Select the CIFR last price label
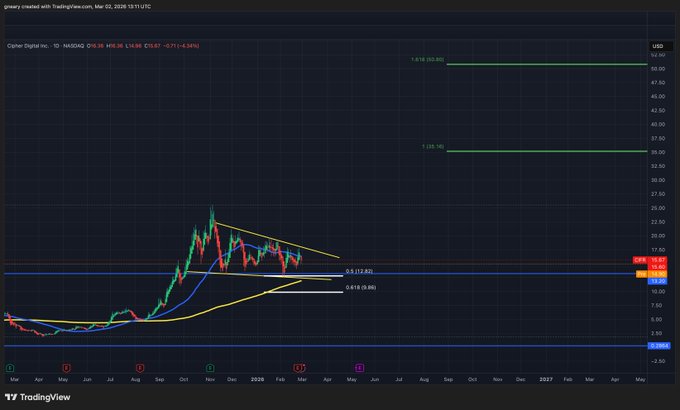680x410 pixels. pos(649,260)
